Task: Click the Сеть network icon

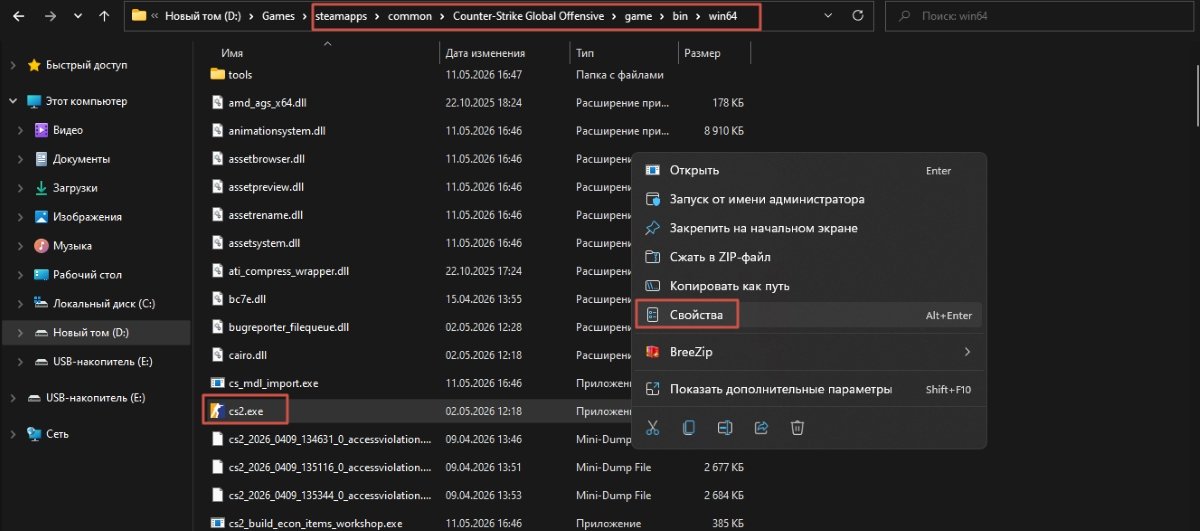Action: (34, 434)
